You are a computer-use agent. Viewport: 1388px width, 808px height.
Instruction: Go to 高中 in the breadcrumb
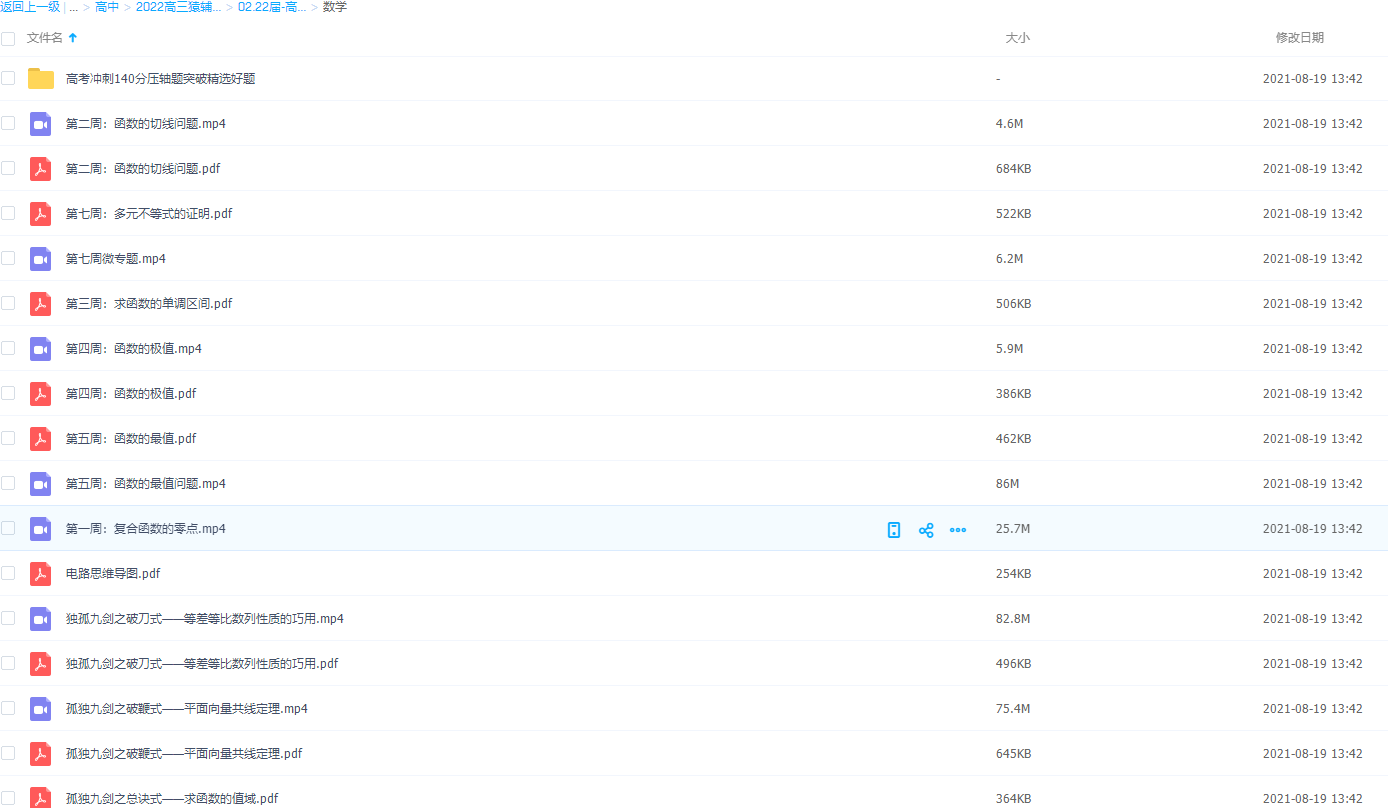point(107,7)
